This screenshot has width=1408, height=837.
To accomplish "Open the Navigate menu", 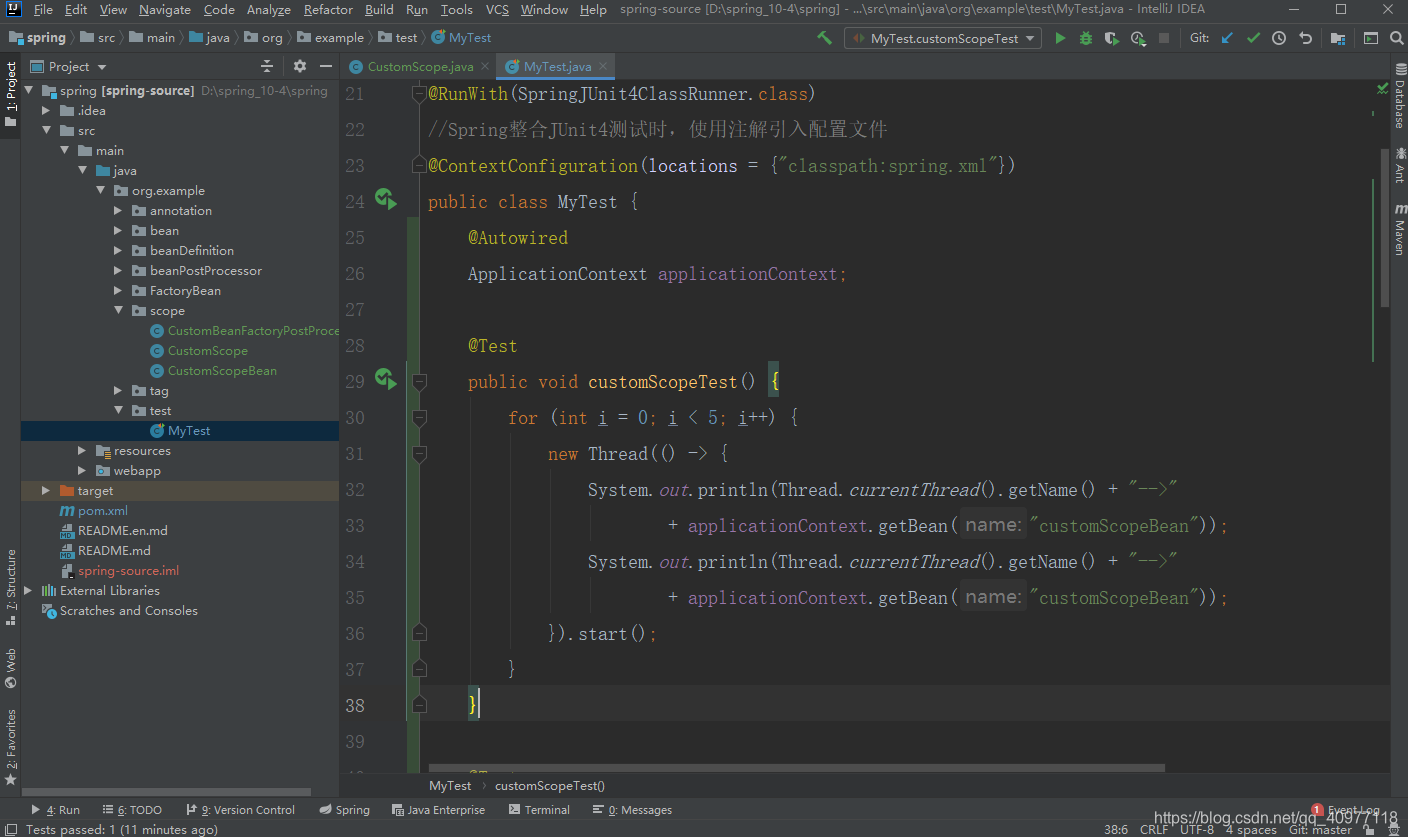I will tap(165, 9).
